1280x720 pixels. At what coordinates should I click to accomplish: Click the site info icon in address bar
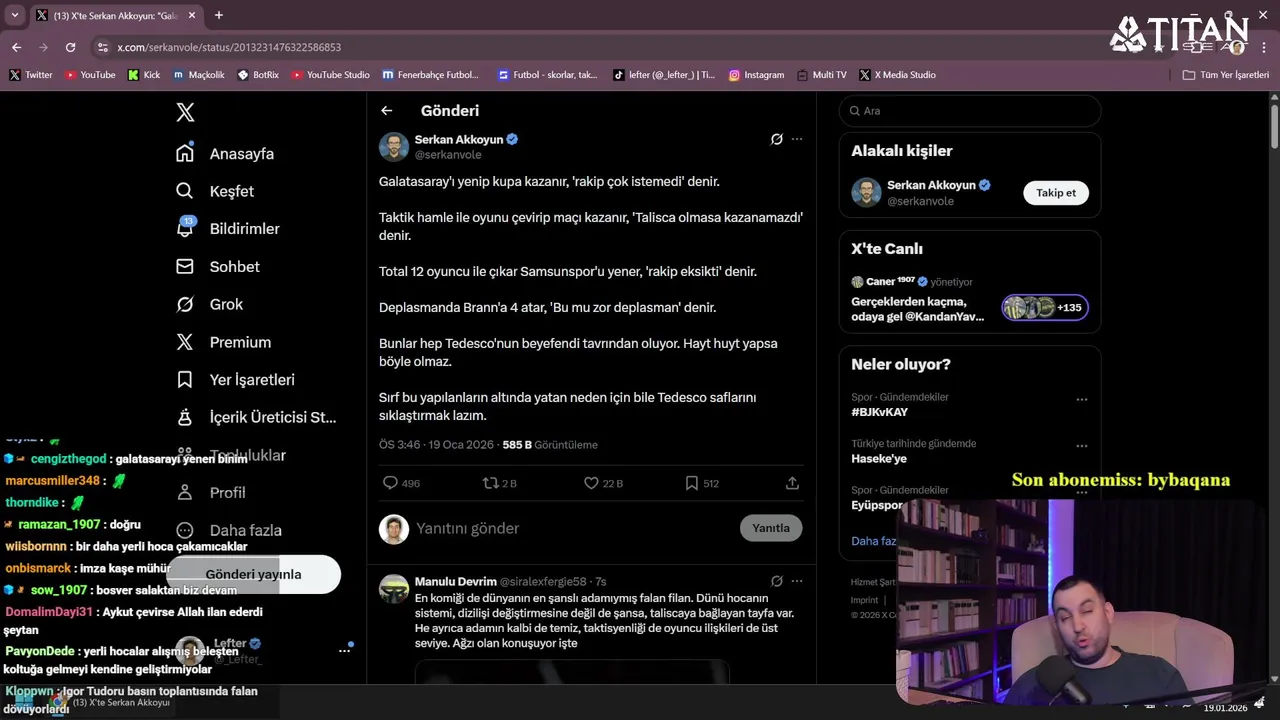[x=102, y=47]
